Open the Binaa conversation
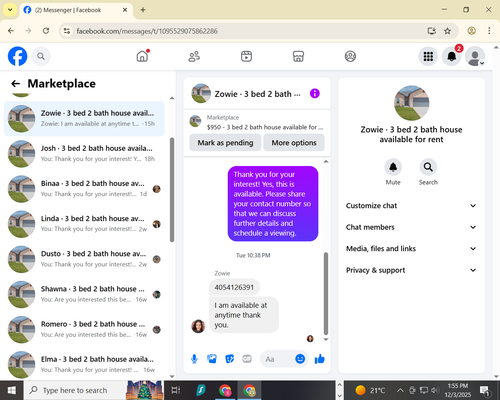 [84, 189]
